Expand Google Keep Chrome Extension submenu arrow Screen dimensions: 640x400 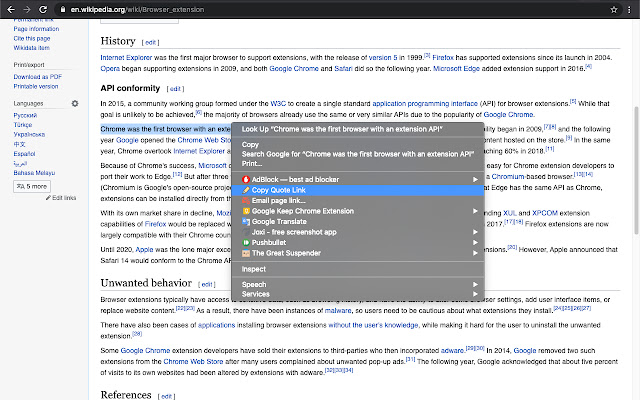(x=475, y=211)
